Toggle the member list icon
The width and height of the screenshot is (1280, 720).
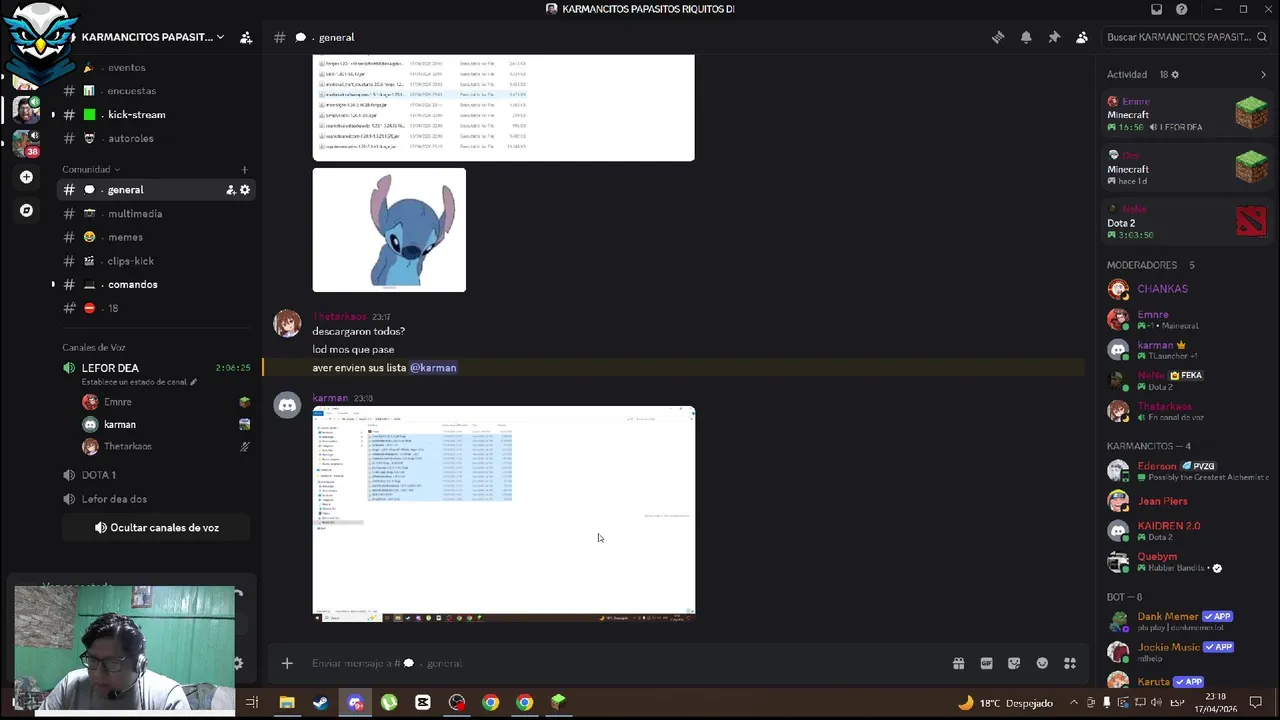click(1082, 37)
